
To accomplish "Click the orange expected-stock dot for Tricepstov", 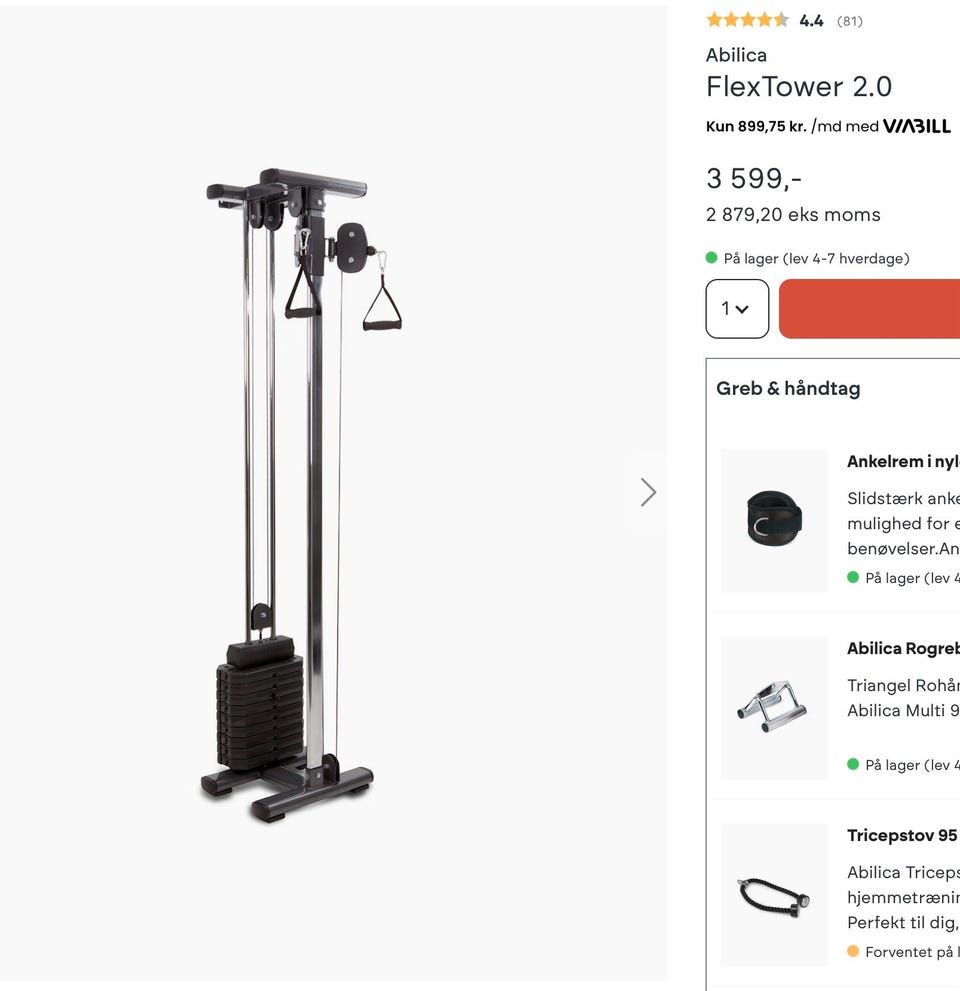I will coord(853,951).
